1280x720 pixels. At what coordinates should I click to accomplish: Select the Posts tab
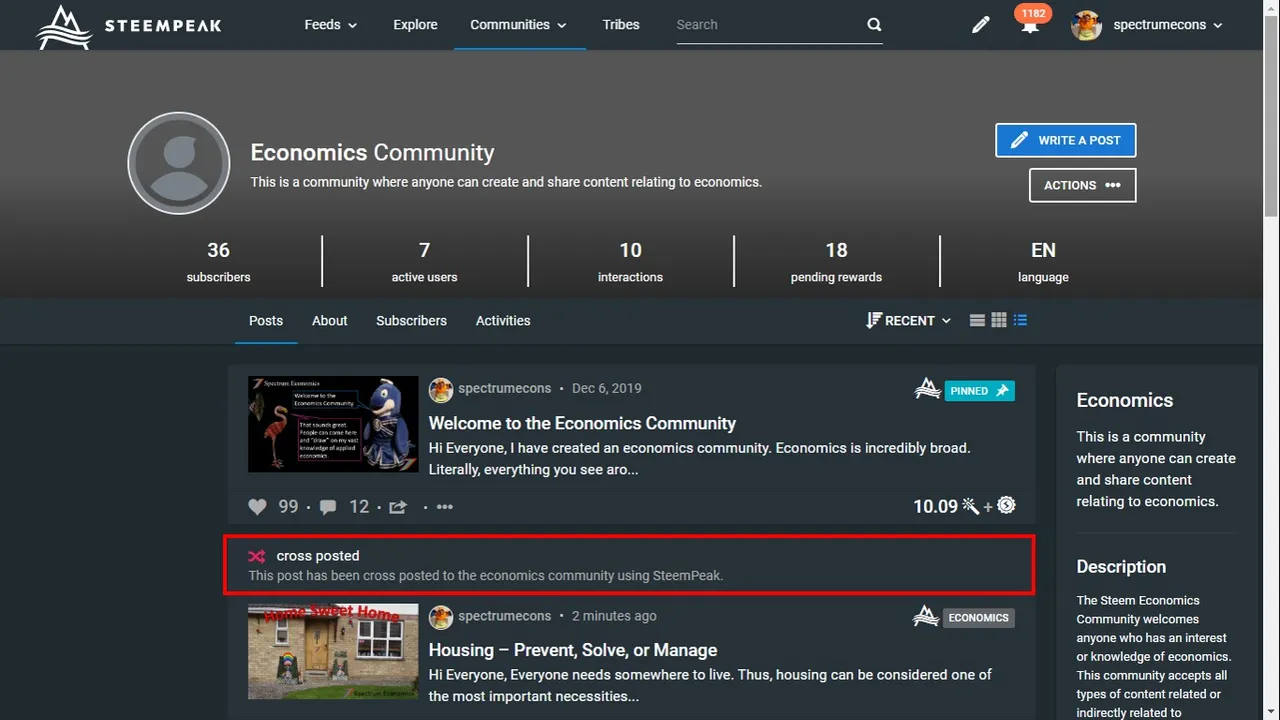tap(266, 321)
